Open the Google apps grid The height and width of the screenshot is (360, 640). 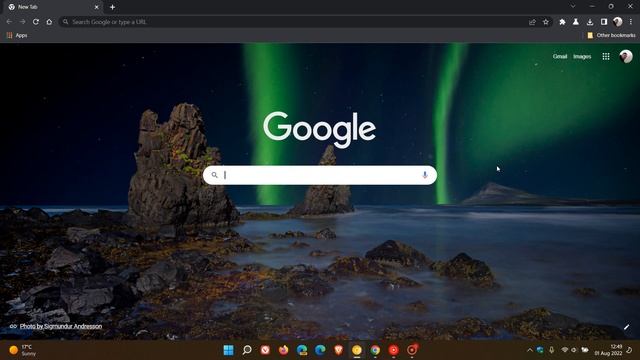606,56
